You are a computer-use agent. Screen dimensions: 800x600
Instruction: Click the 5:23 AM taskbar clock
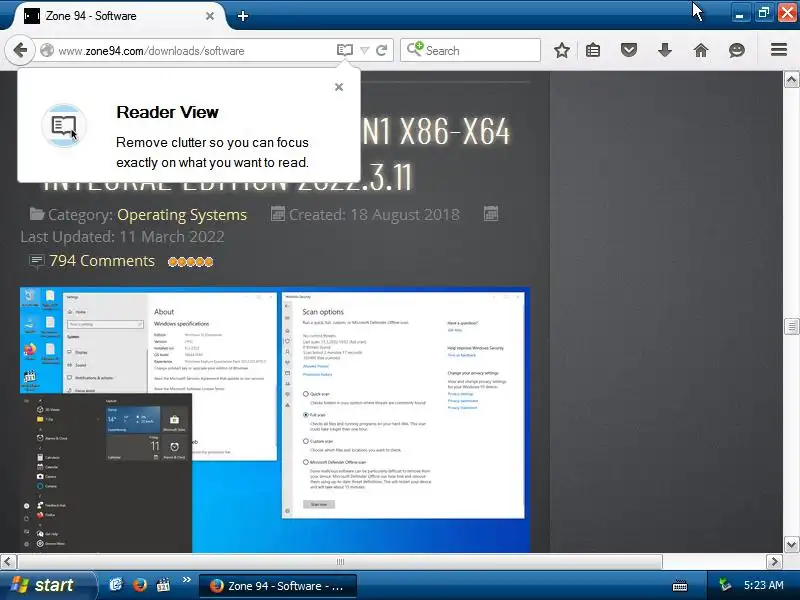(763, 585)
